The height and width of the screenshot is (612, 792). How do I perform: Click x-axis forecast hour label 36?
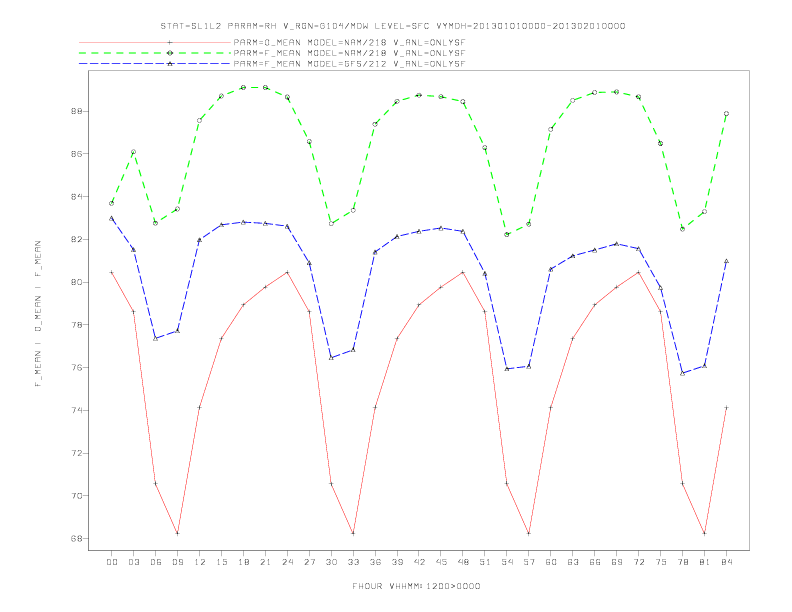click(x=375, y=562)
